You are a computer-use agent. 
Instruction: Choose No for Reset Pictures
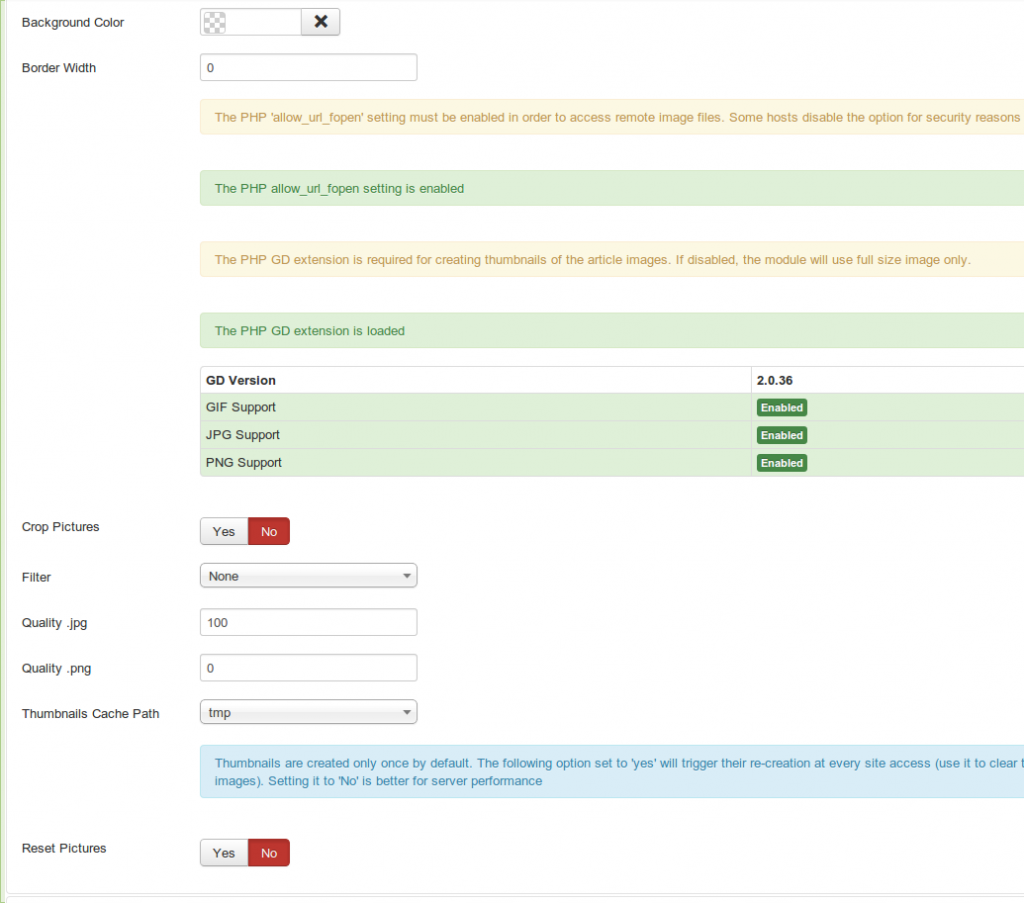[x=269, y=853]
